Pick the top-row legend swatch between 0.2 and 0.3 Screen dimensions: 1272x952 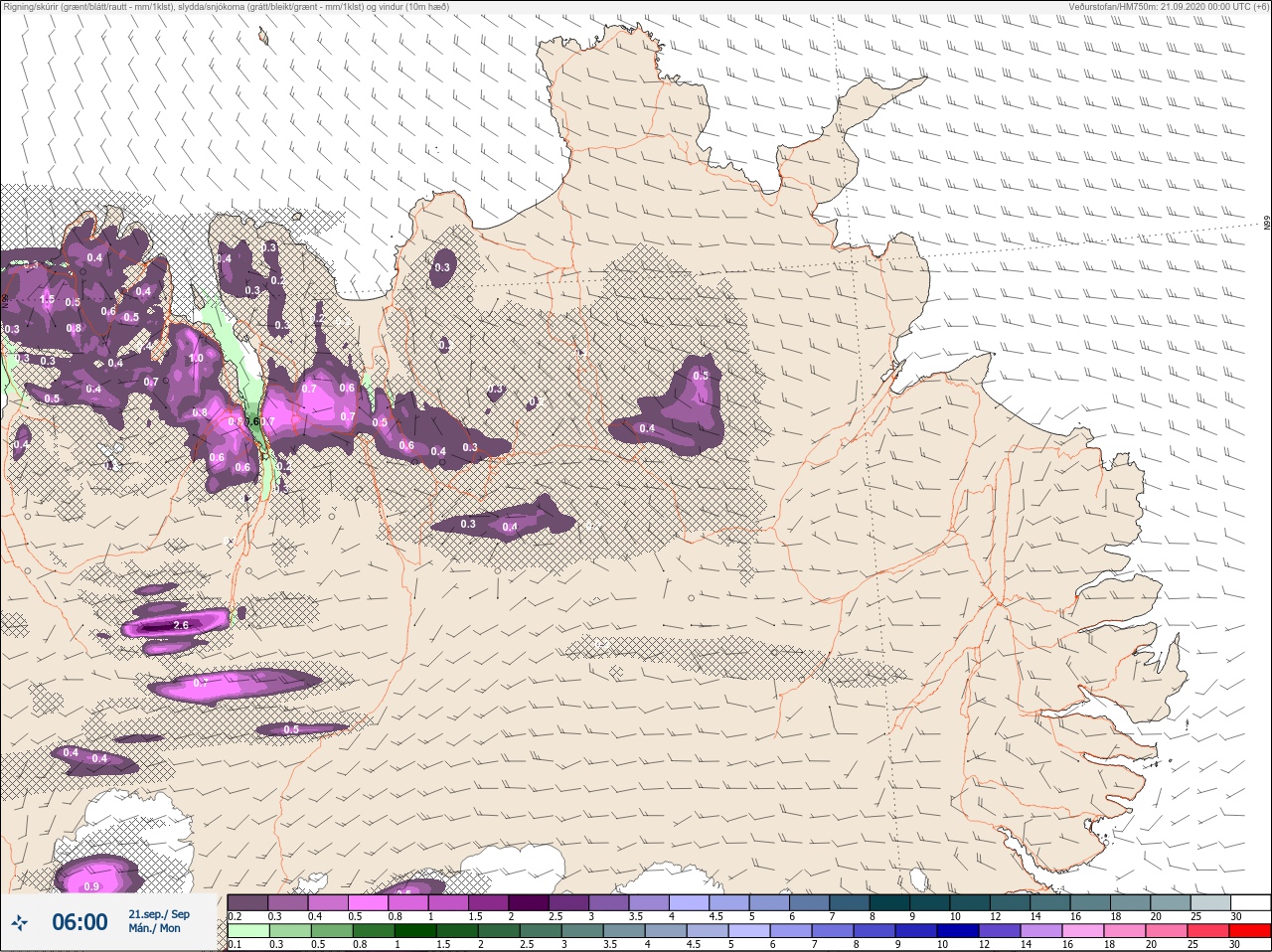[248, 902]
